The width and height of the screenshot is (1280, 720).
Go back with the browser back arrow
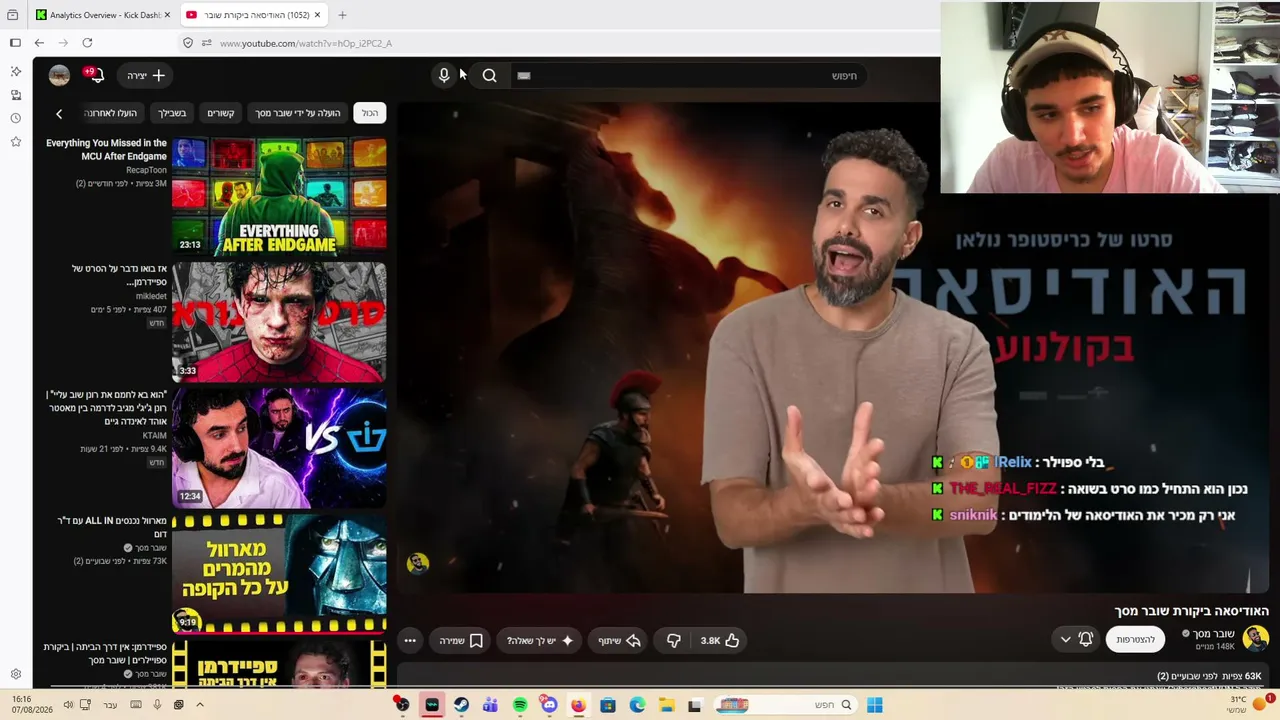39,43
